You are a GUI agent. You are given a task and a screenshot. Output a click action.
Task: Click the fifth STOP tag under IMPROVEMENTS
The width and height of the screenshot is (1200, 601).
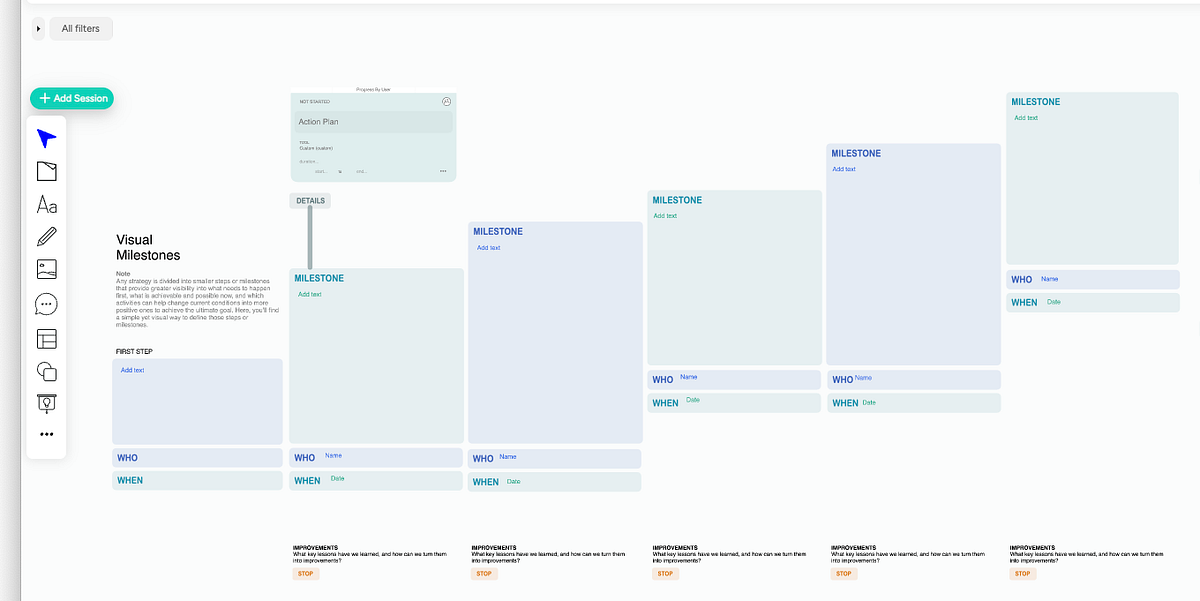tap(1022, 574)
